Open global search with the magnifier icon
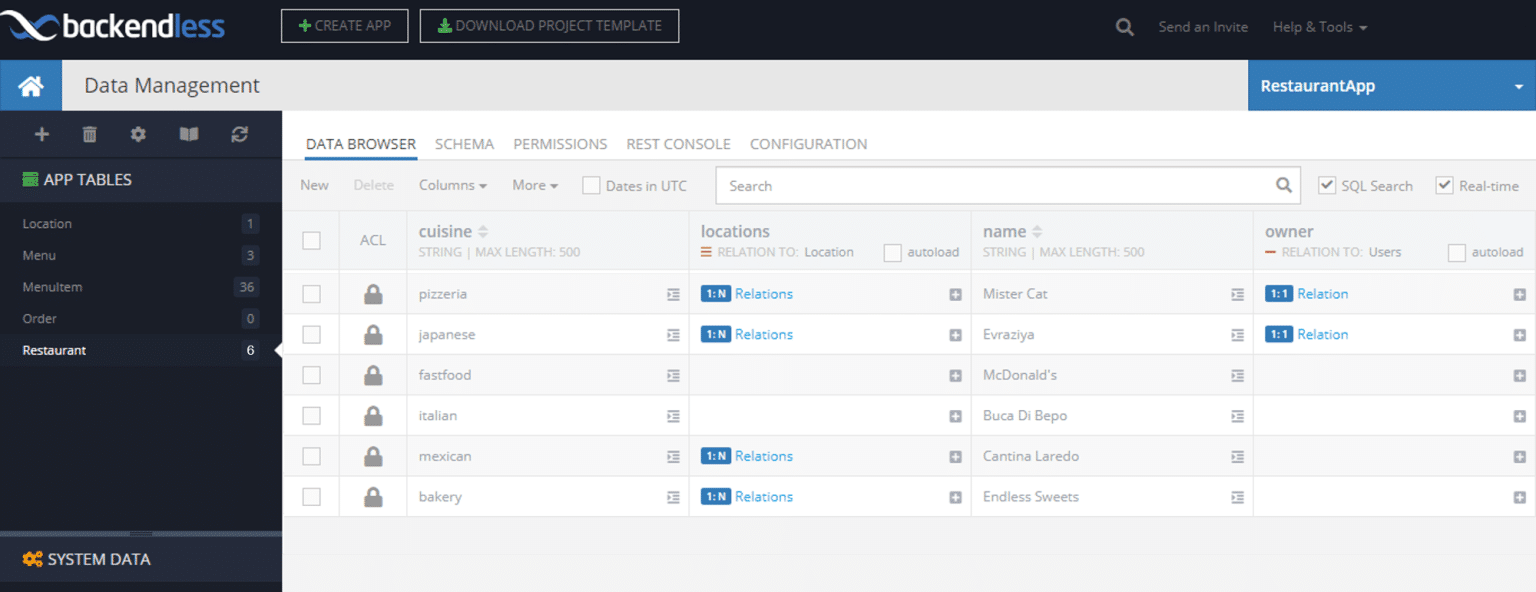 pos(1124,26)
